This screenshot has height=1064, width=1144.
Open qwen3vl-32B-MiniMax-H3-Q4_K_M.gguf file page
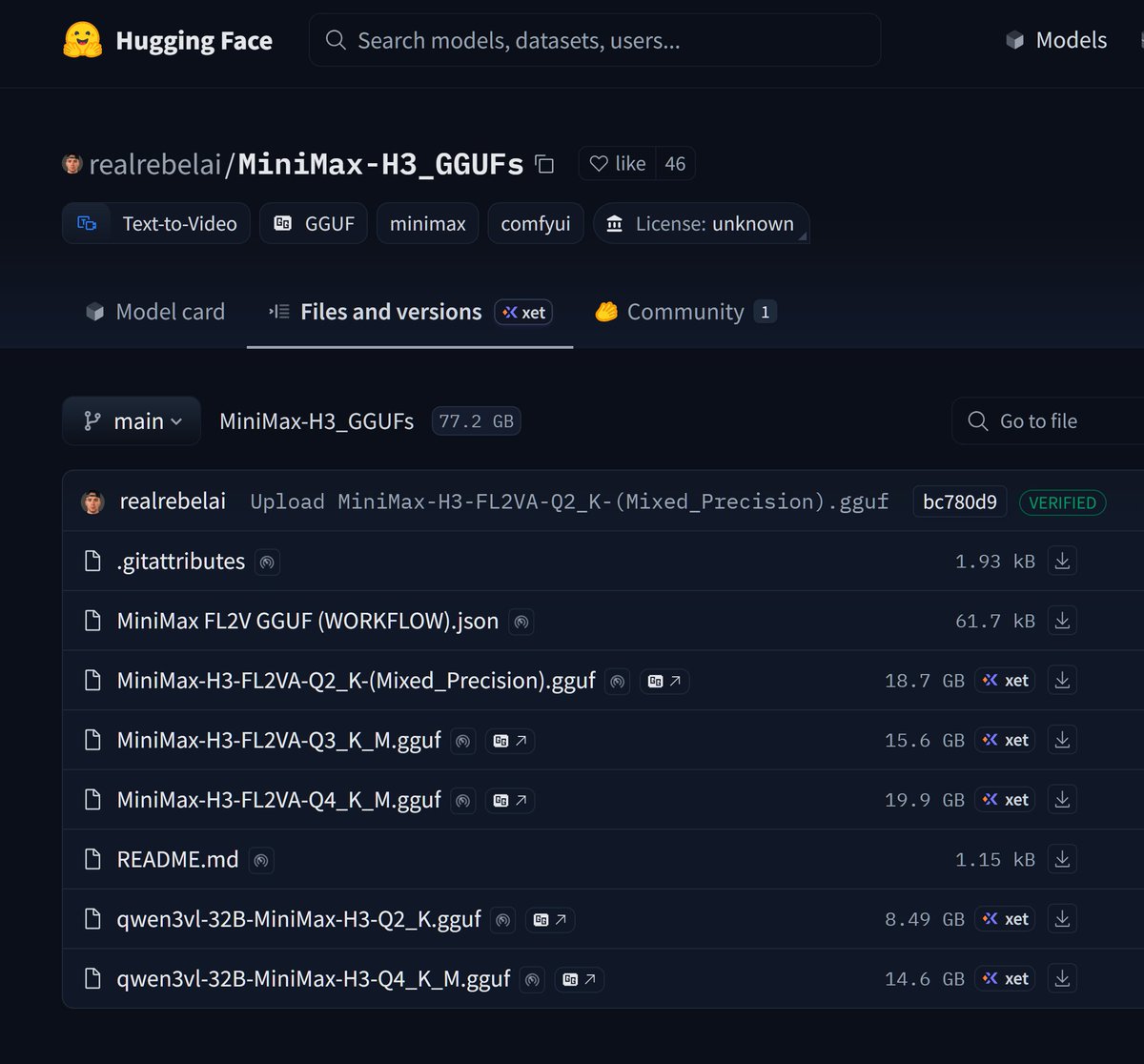(314, 979)
